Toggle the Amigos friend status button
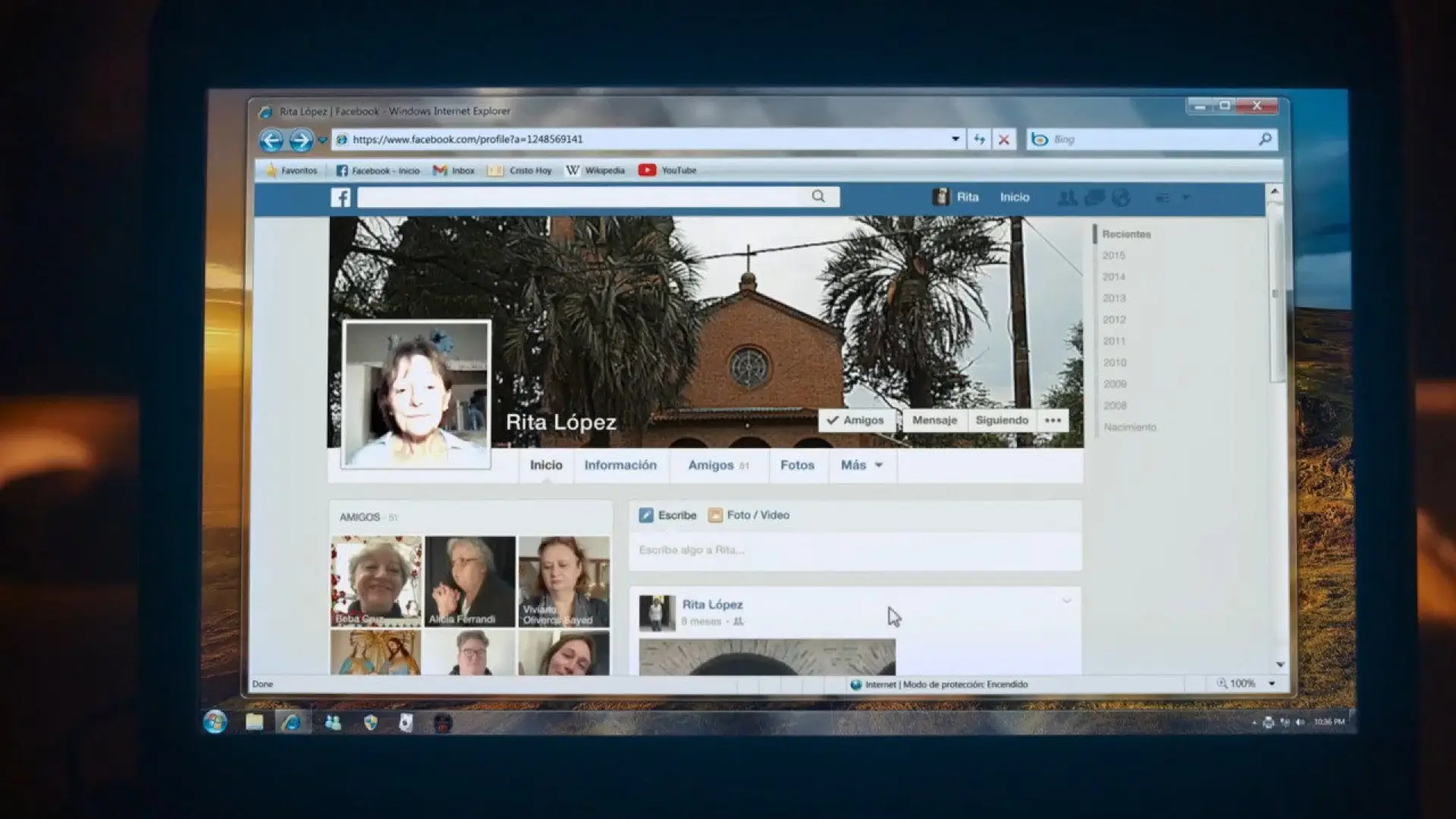 856,420
